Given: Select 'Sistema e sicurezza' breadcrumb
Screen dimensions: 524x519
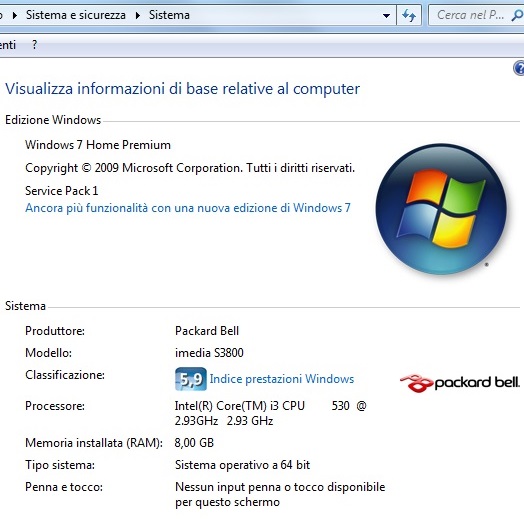Looking at the screenshot, I should click(76, 15).
